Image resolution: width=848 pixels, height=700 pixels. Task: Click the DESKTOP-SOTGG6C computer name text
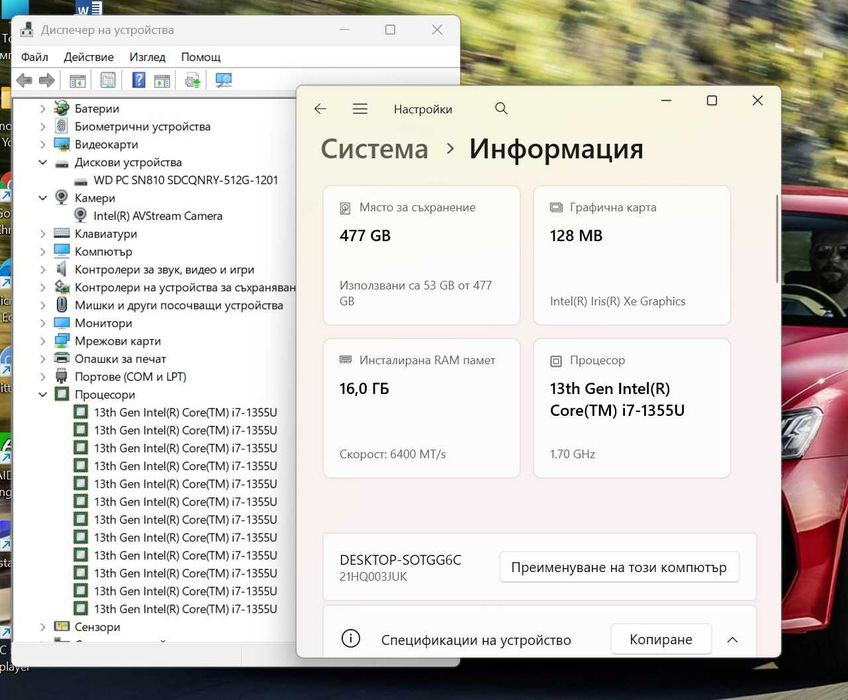(400, 559)
